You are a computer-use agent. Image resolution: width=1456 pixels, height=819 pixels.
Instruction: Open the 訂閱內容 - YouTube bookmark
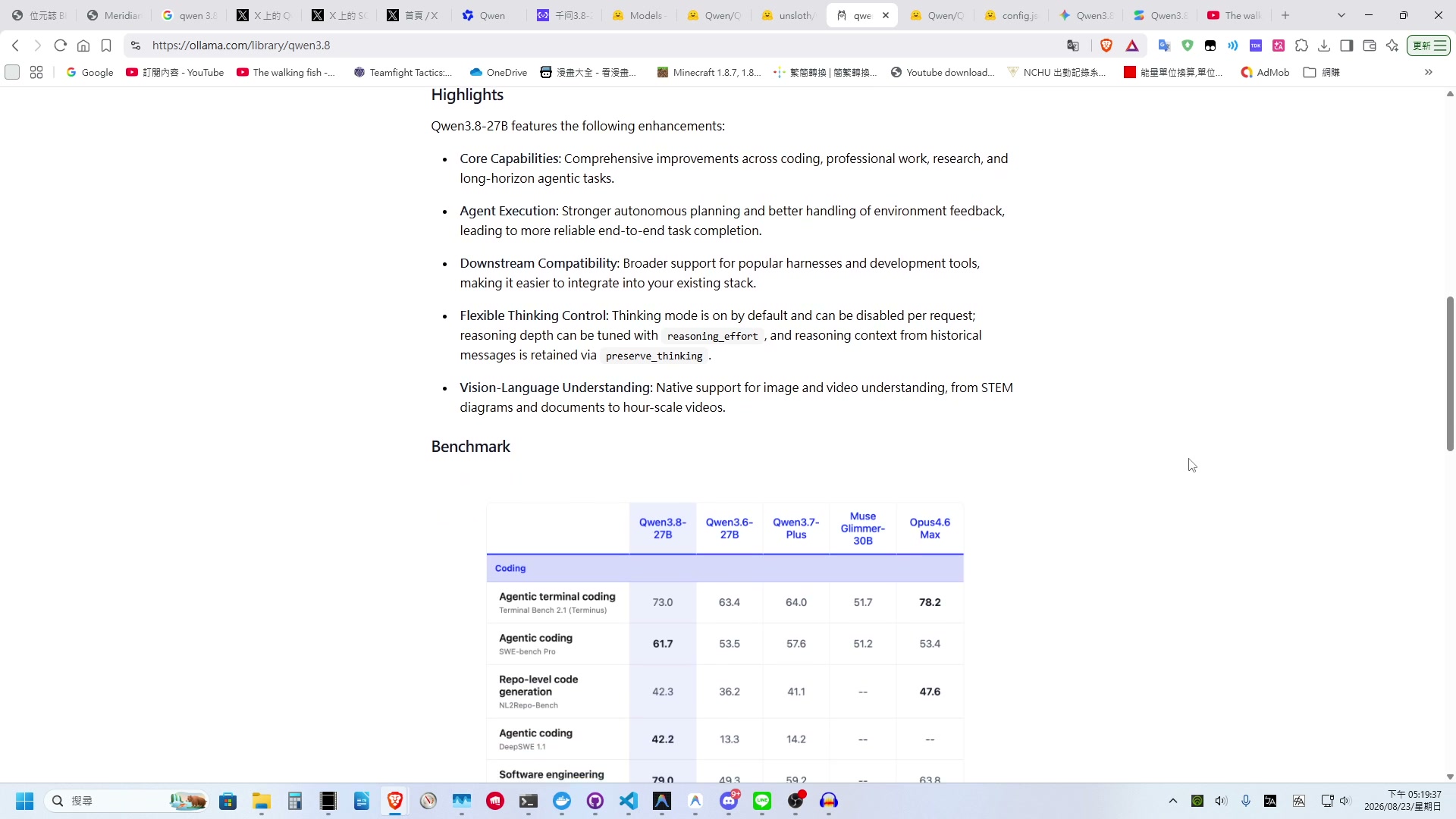click(175, 72)
